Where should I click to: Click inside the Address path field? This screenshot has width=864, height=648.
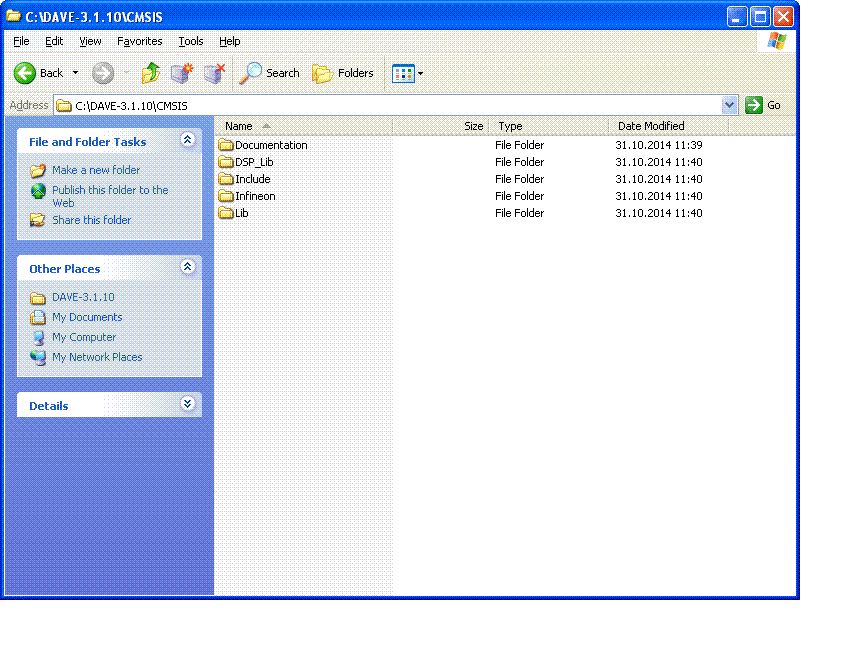coord(396,105)
